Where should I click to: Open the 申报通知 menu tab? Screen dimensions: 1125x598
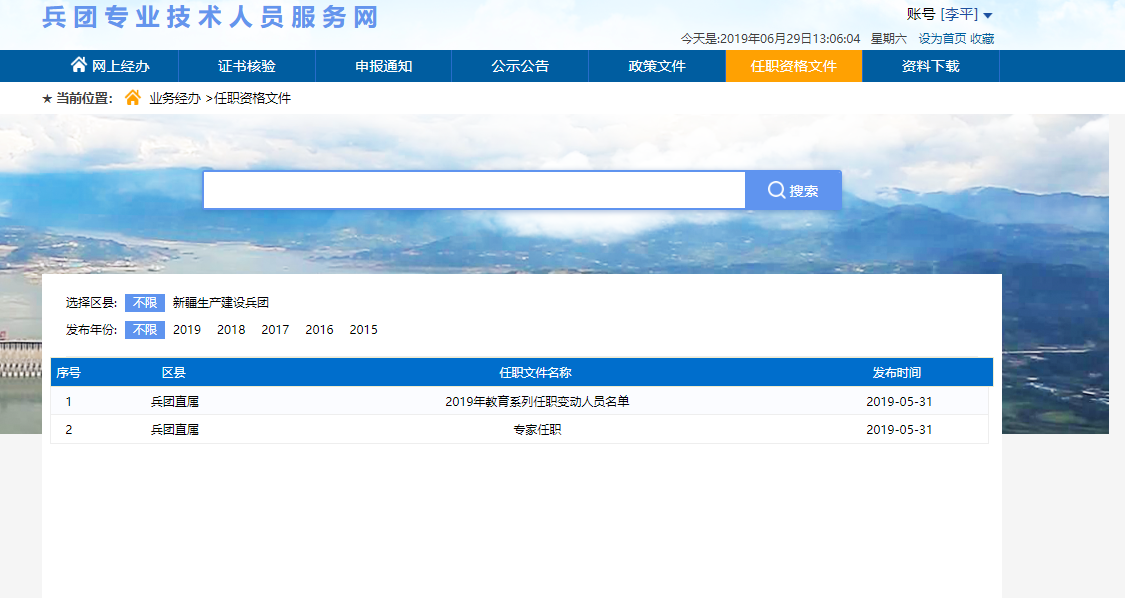383,66
